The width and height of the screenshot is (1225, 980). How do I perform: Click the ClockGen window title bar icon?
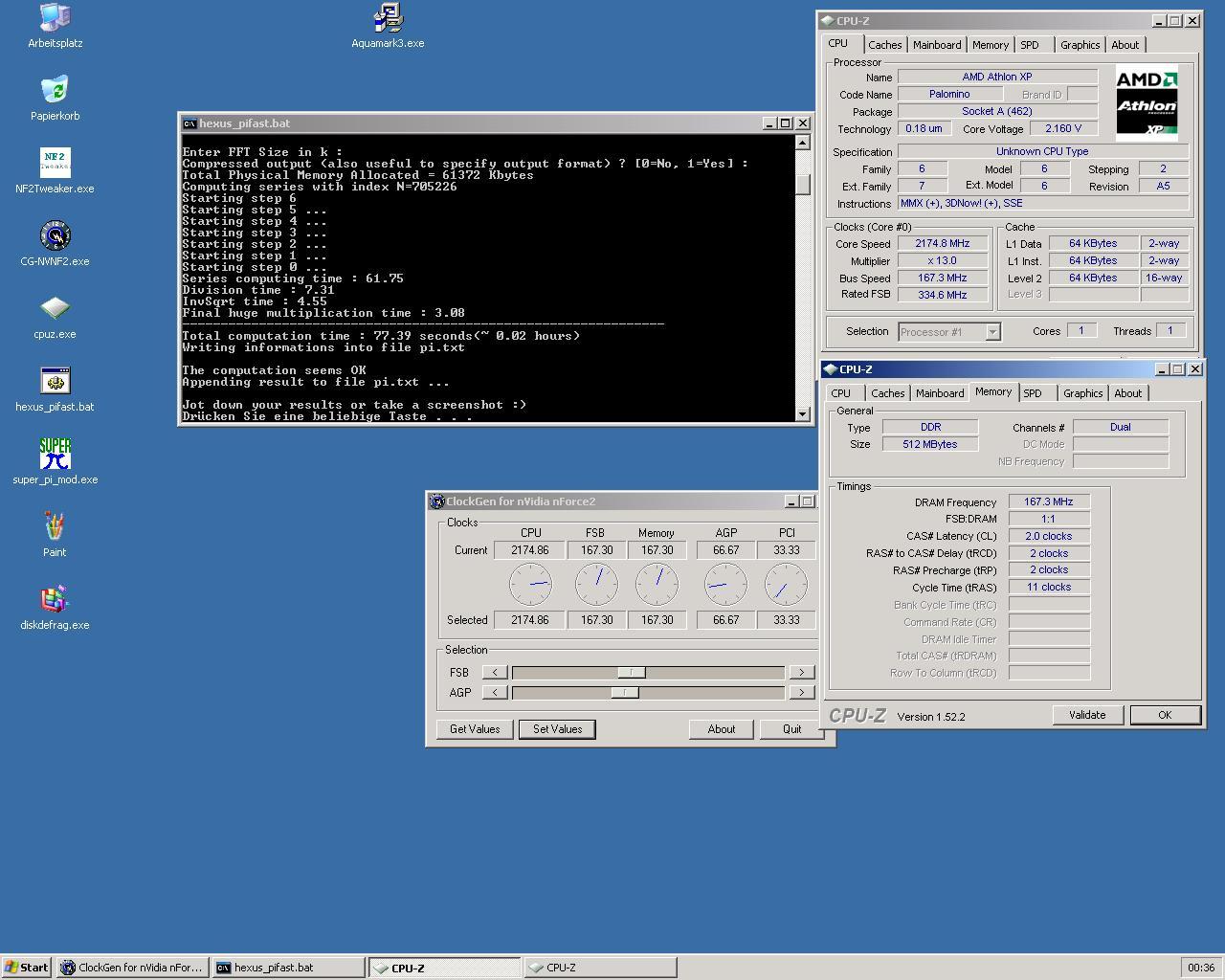coord(436,501)
